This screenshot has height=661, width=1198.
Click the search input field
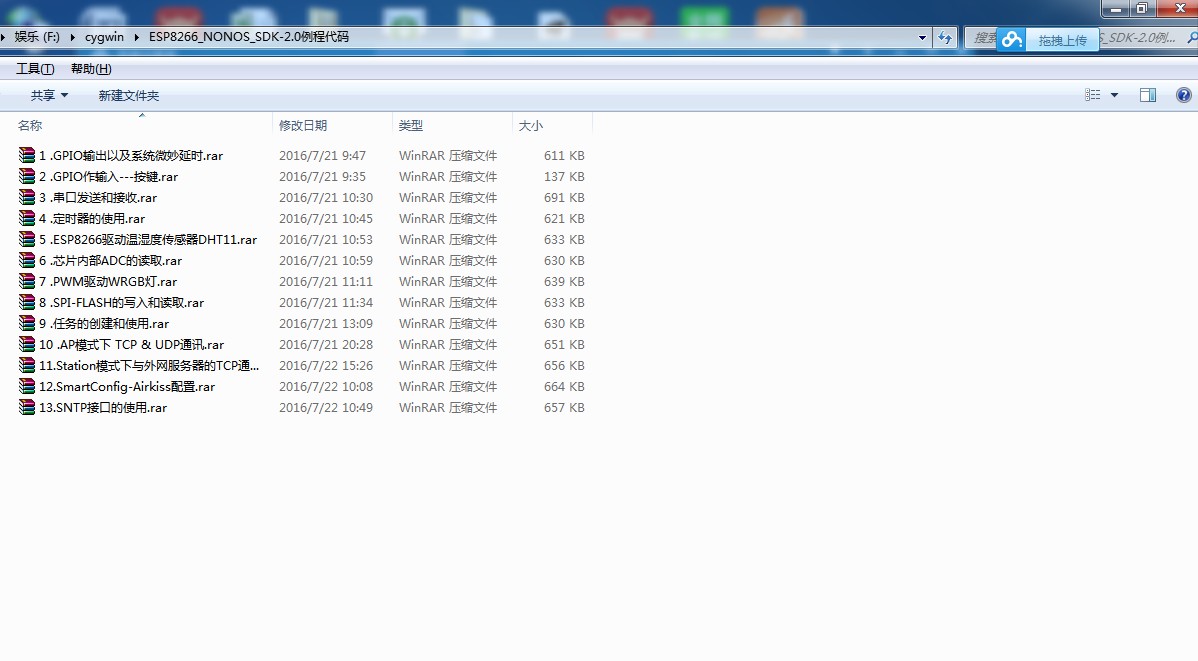pyautogui.click(x=1081, y=37)
